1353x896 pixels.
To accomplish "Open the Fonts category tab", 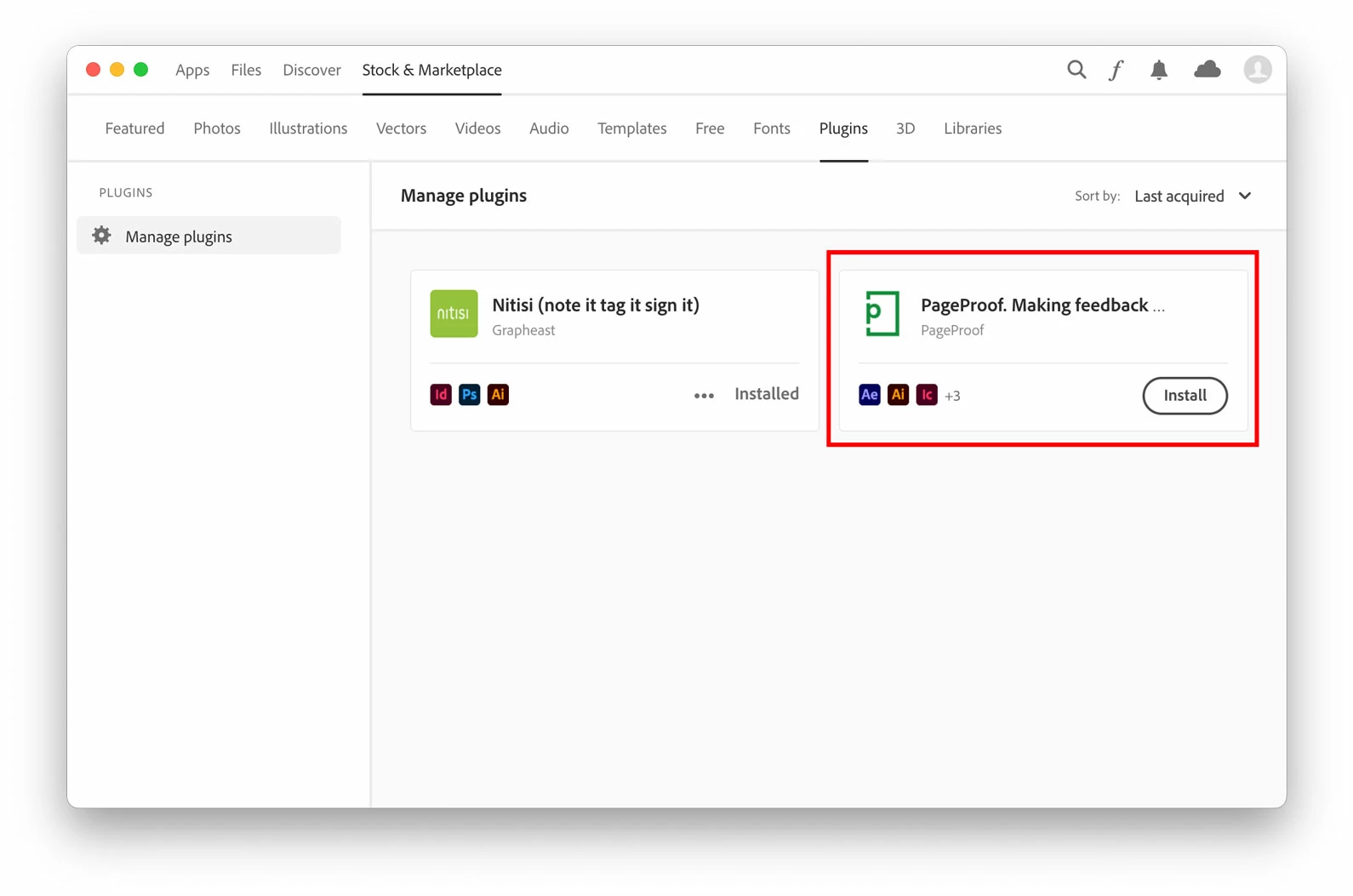I will pyautogui.click(x=772, y=128).
